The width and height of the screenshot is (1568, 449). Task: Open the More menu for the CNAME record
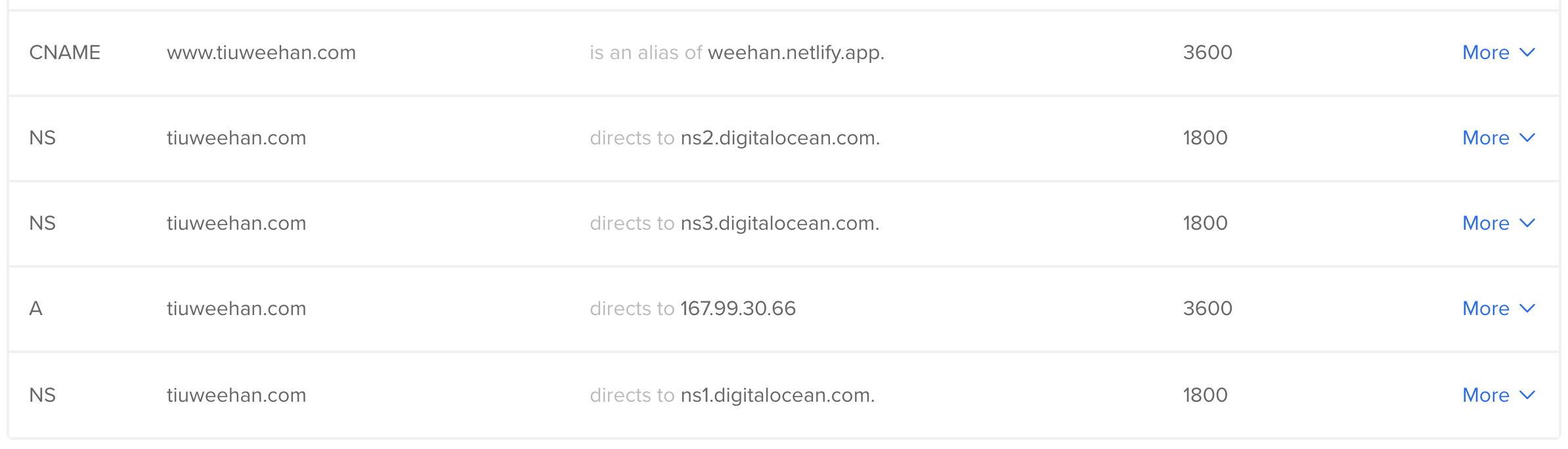(1498, 53)
